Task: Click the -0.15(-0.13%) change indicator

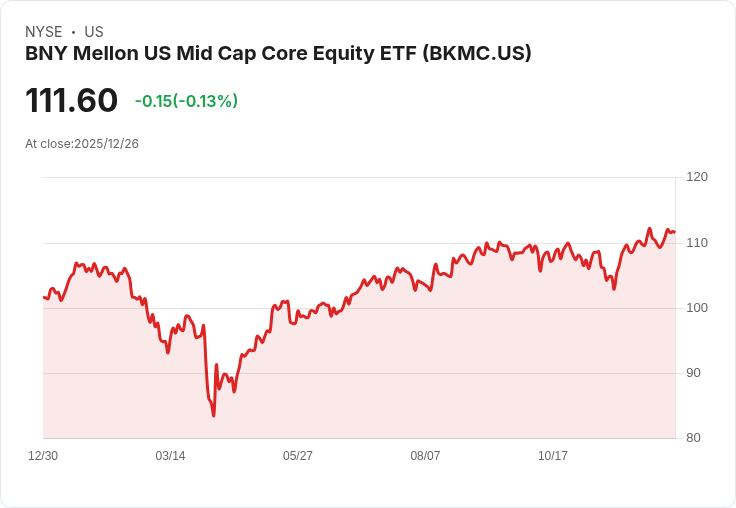Action: [x=186, y=101]
